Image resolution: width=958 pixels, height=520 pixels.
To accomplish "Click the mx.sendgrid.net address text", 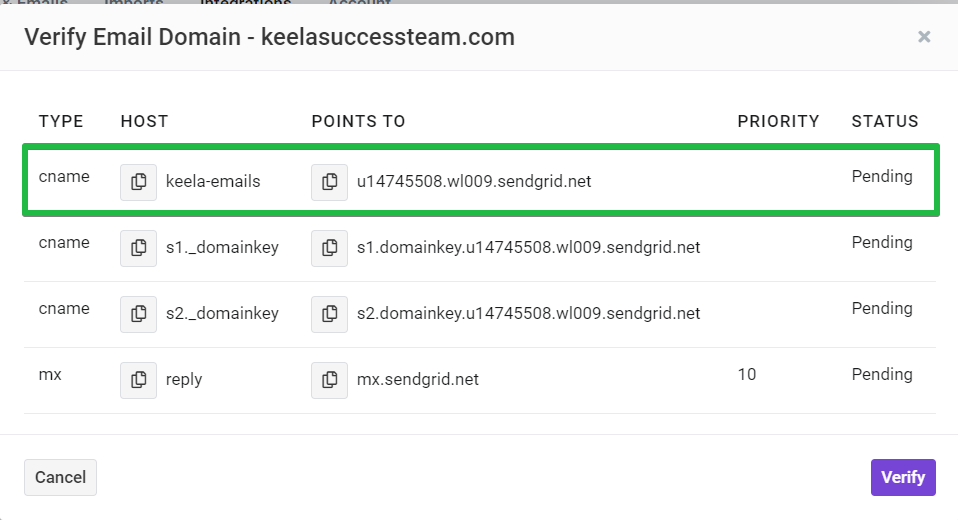I will (418, 379).
